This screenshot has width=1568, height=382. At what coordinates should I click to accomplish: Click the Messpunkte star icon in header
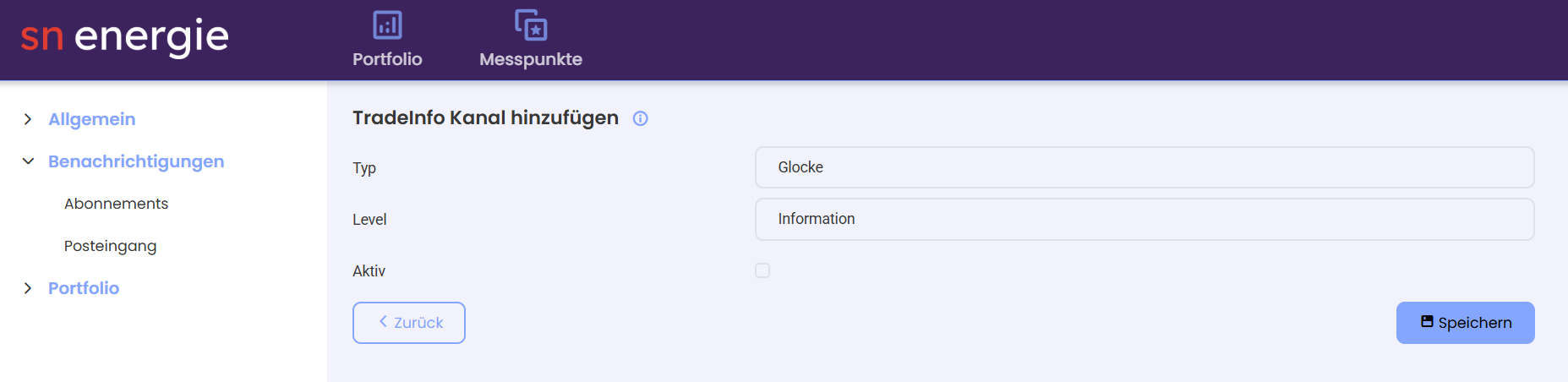[x=531, y=25]
